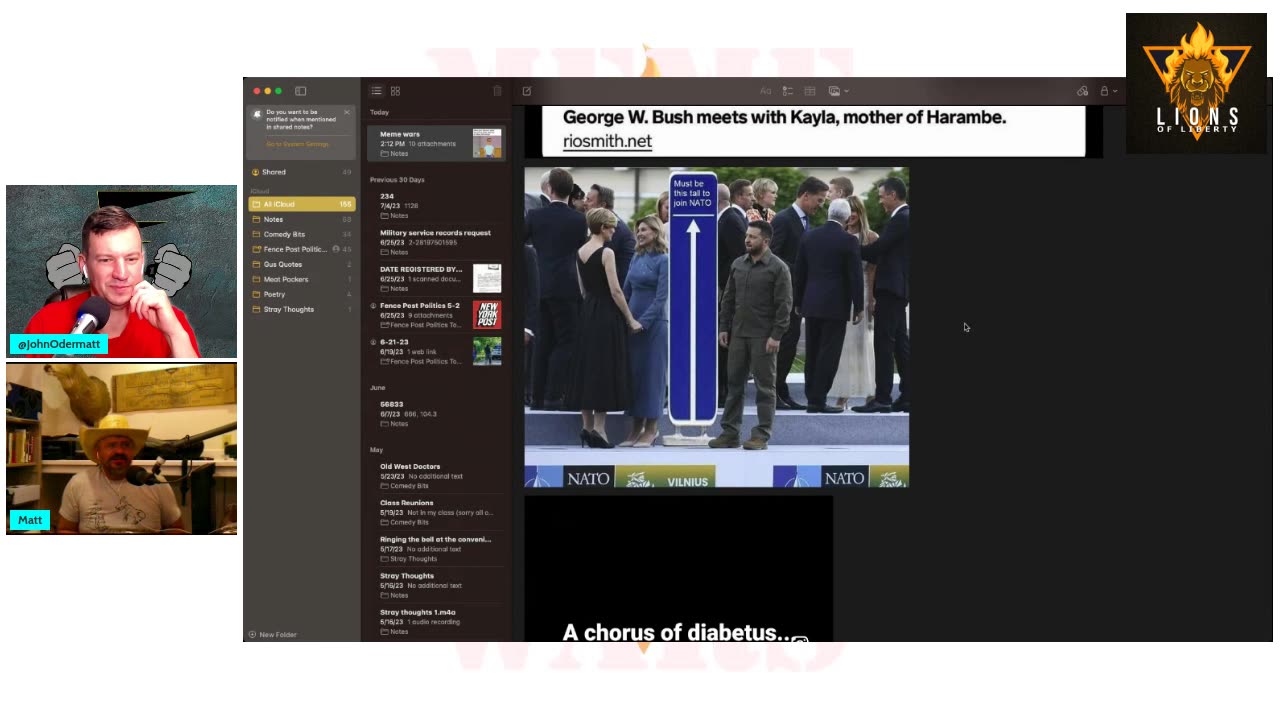Click the Meme wars note thumbnail
Viewport: 1280px width, 720px height.
pos(487,143)
